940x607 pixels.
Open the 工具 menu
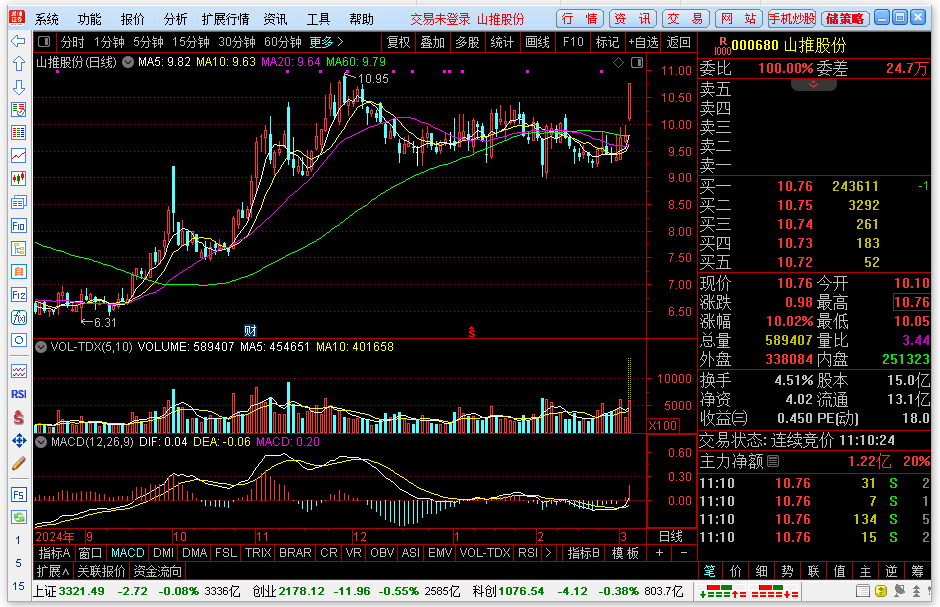318,19
